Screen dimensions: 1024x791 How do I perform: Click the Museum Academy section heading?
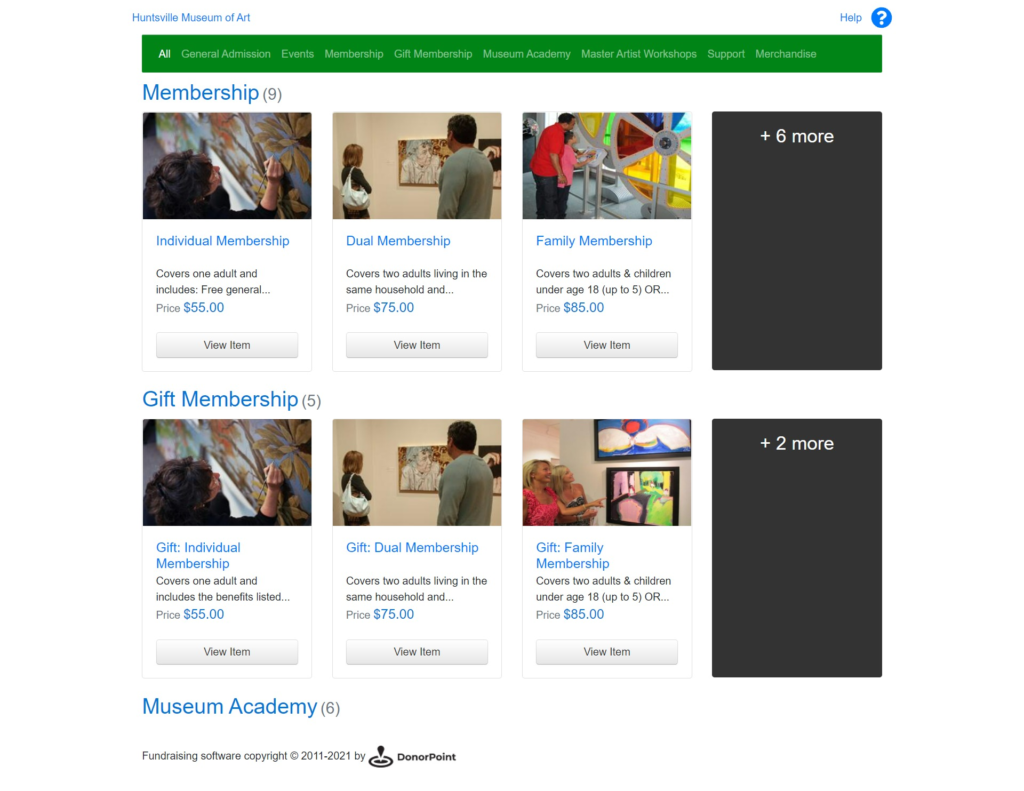[230, 706]
